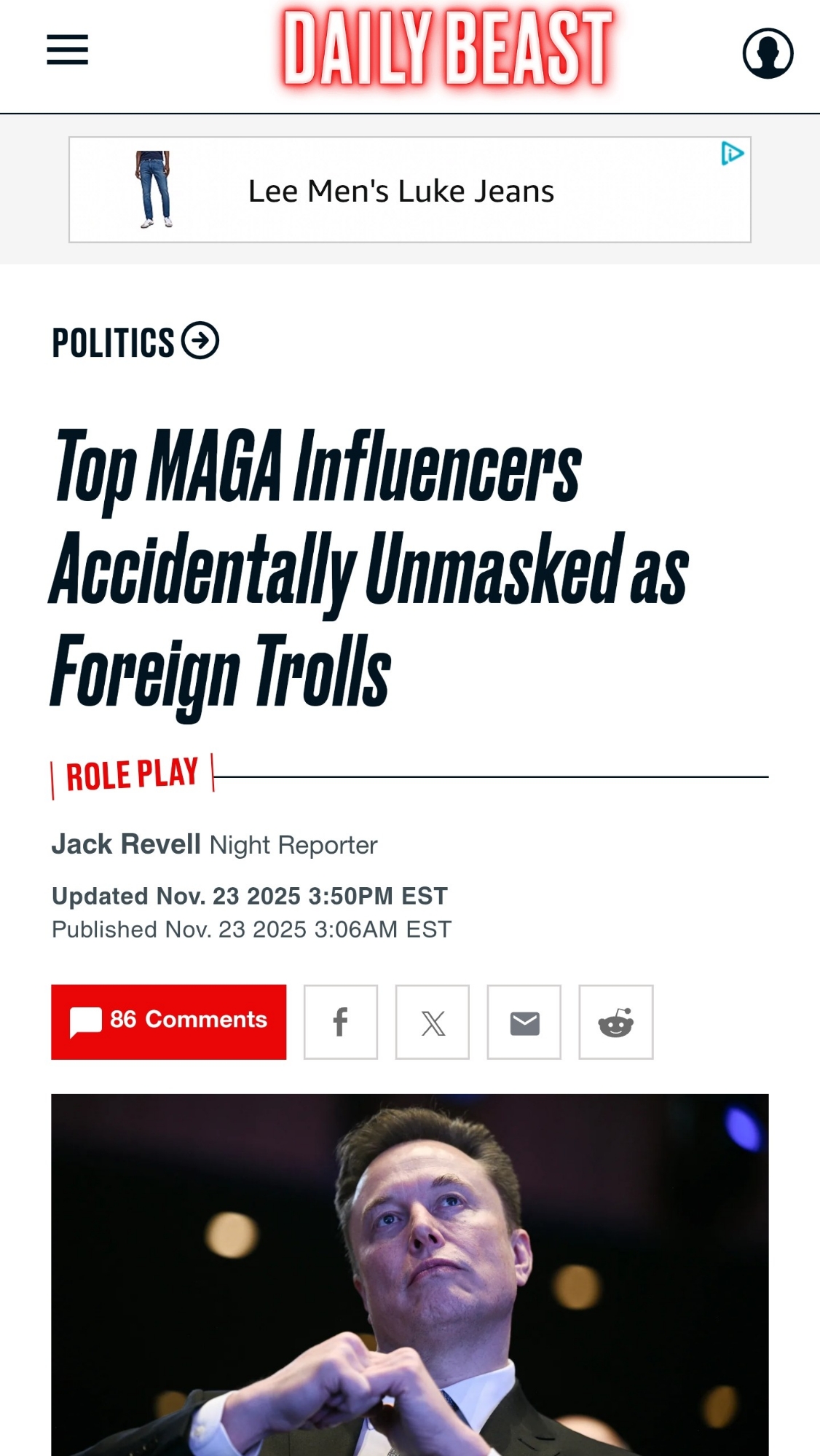Click the article headline about MAGA influencers
820x1456 pixels.
coord(369,568)
